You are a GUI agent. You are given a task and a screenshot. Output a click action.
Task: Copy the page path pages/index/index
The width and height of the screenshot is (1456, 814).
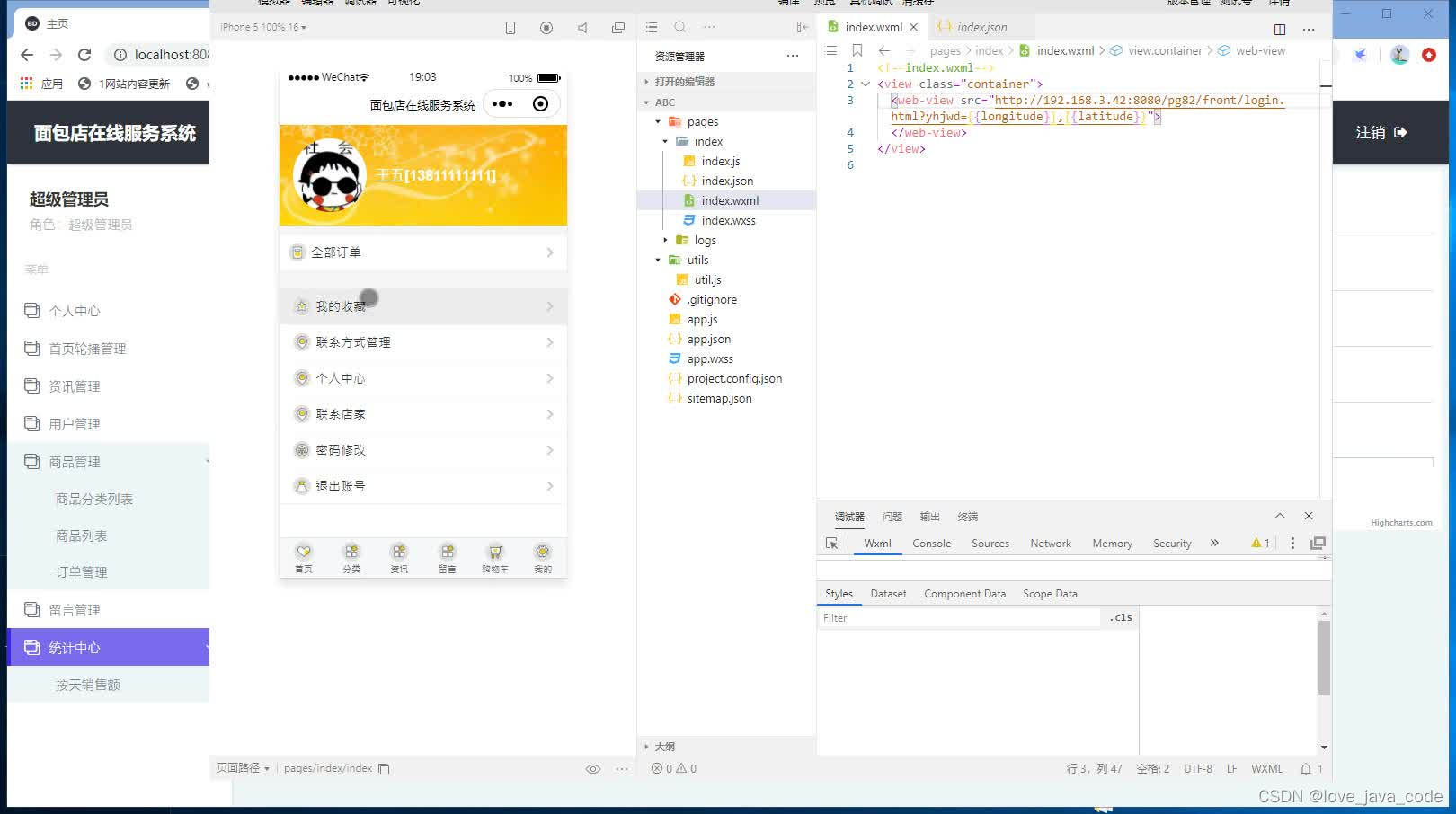point(384,769)
